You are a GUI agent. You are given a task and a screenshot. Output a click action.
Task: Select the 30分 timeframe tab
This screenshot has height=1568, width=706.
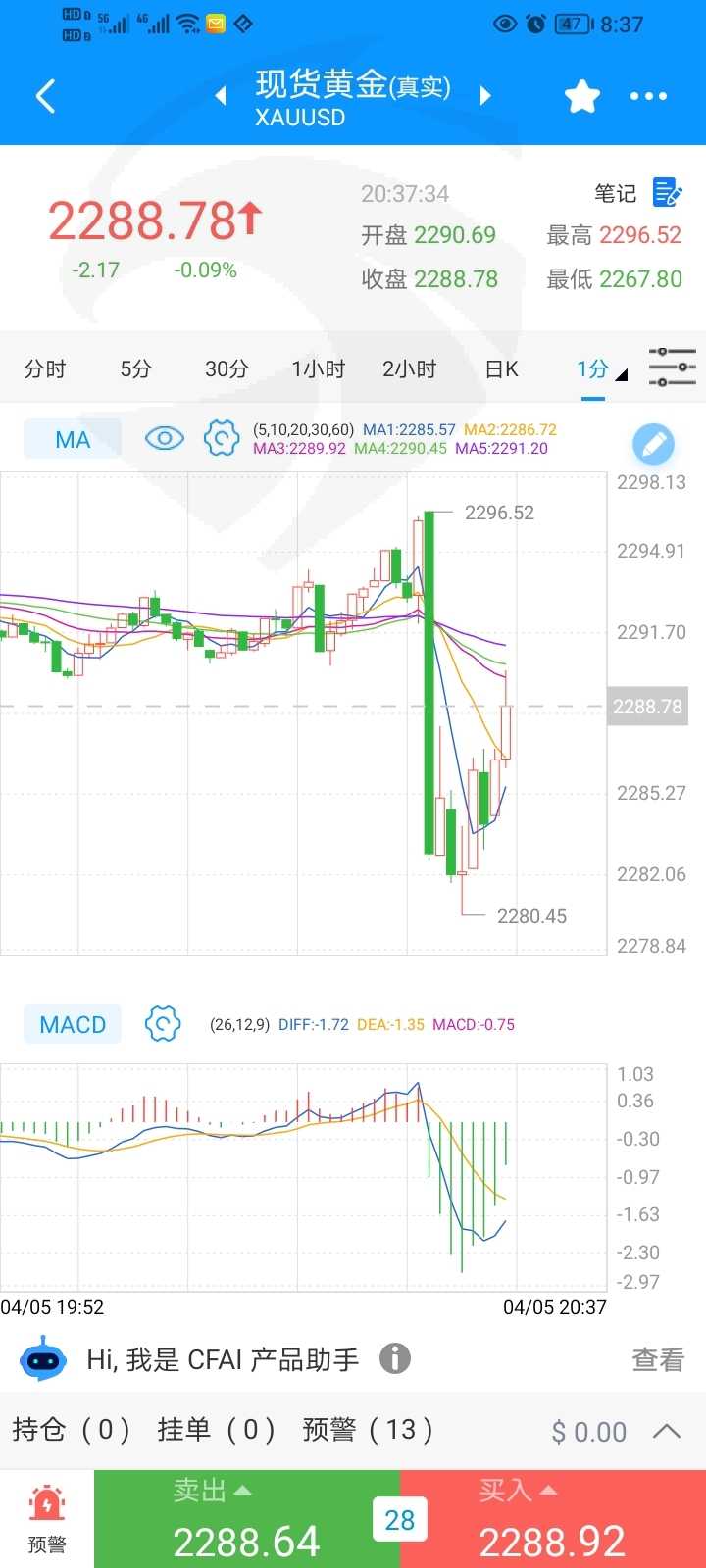click(x=227, y=369)
